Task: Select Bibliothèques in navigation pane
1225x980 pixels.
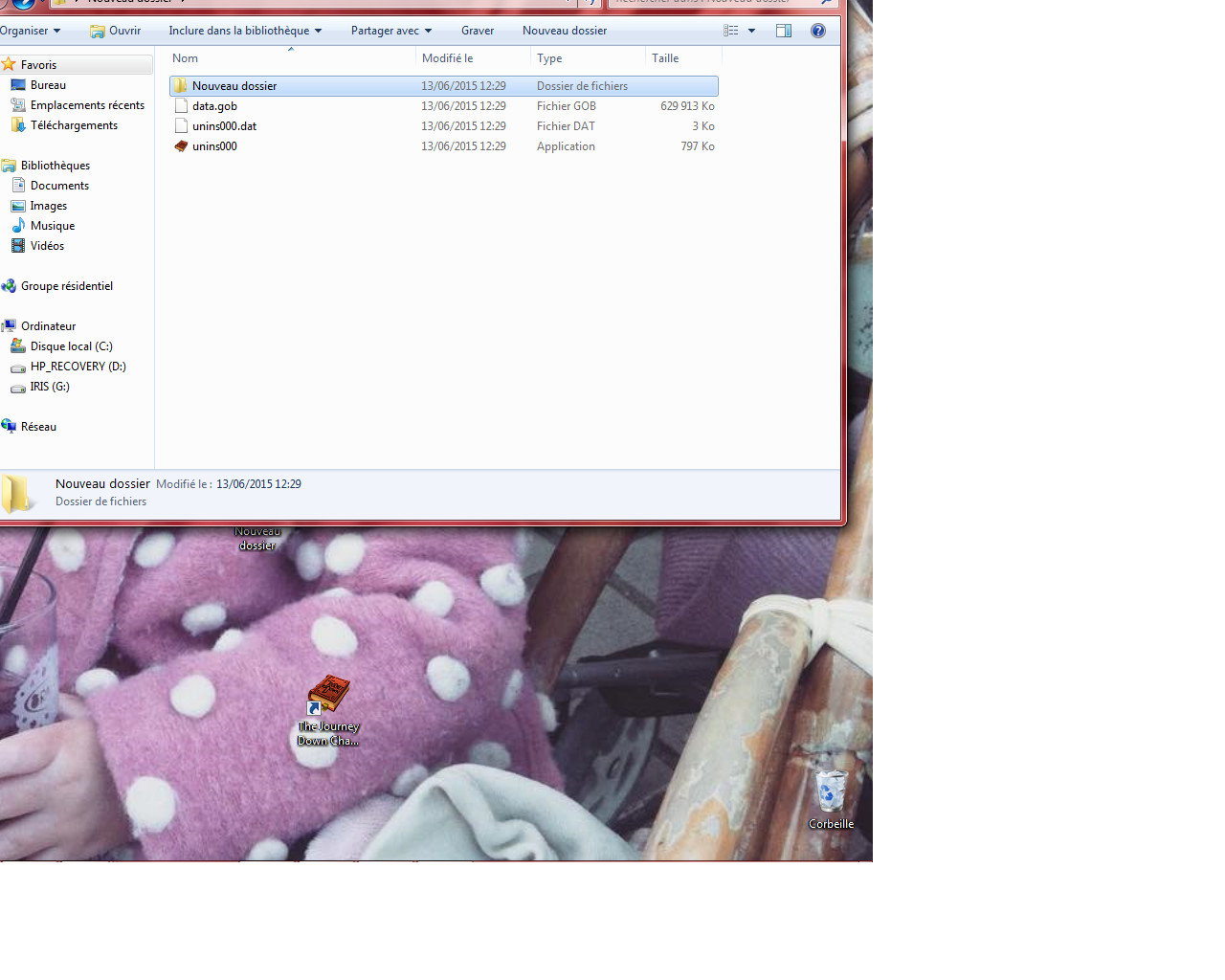Action: pyautogui.click(x=56, y=166)
